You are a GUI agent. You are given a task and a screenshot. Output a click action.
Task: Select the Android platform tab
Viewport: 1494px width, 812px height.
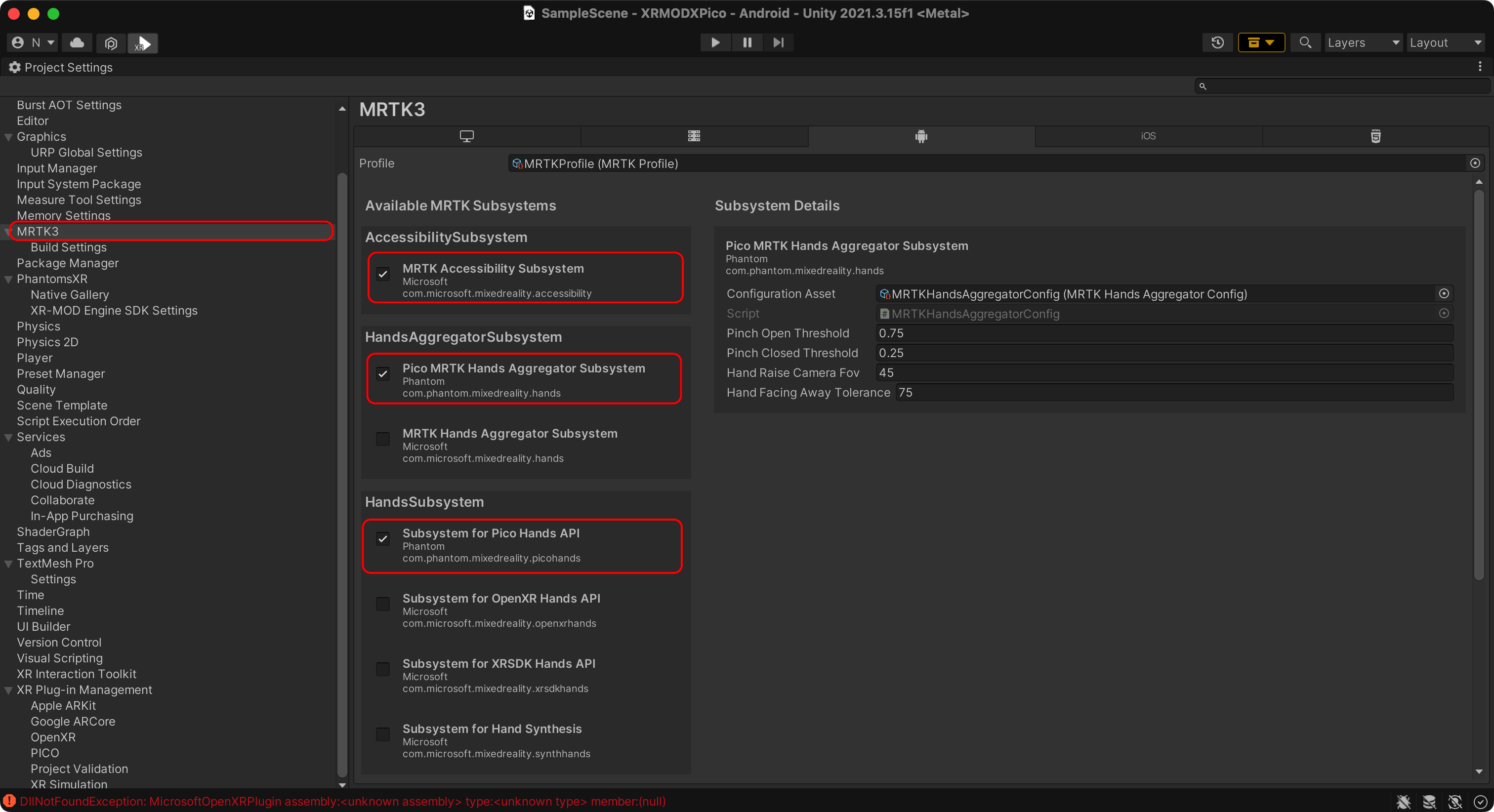921,136
